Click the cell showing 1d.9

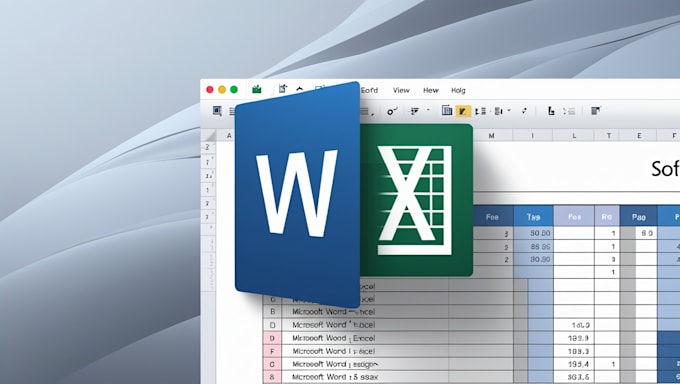[574, 325]
